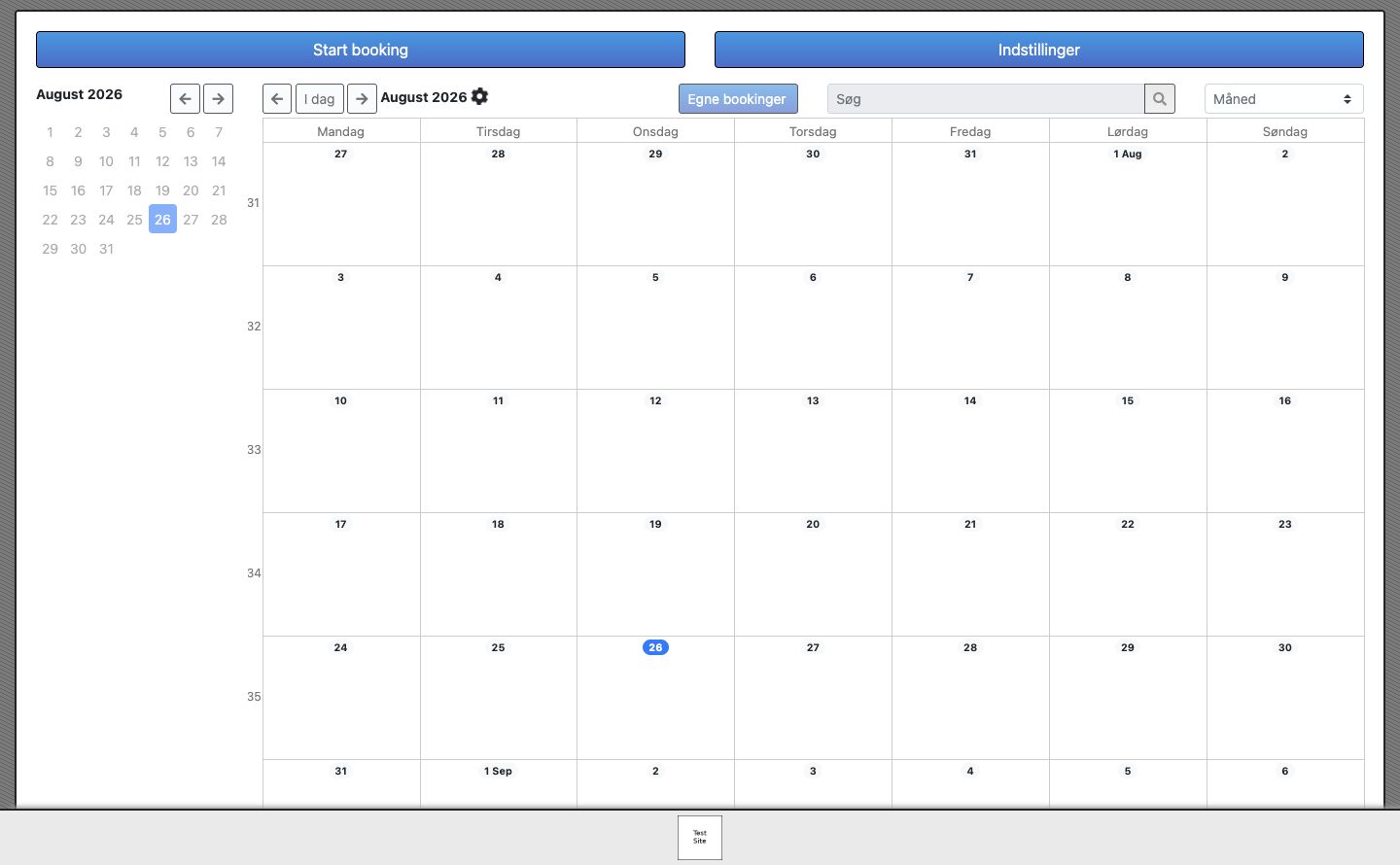Choose day 15 in the mini calendar
The height and width of the screenshot is (865, 1400).
point(50,190)
